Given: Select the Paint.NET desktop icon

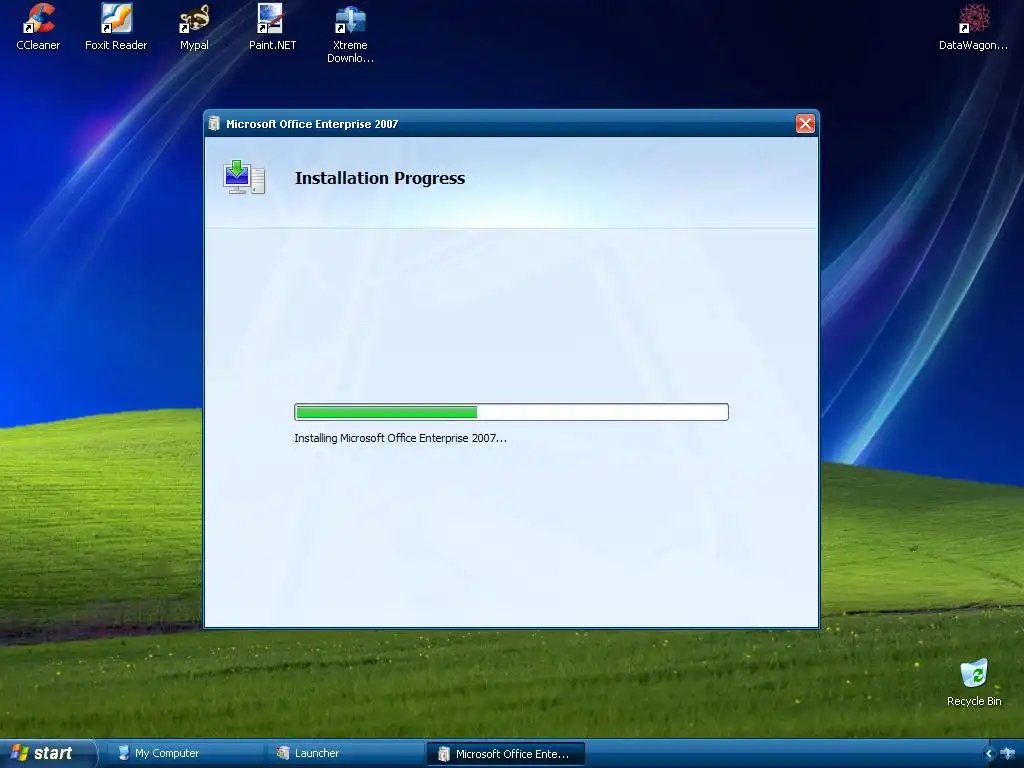Looking at the screenshot, I should [x=272, y=26].
